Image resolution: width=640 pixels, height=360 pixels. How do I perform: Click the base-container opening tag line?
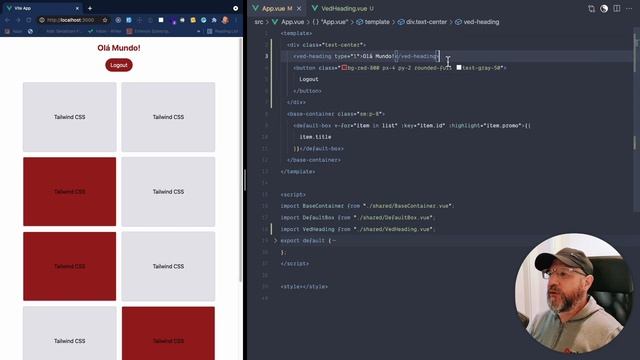point(336,114)
